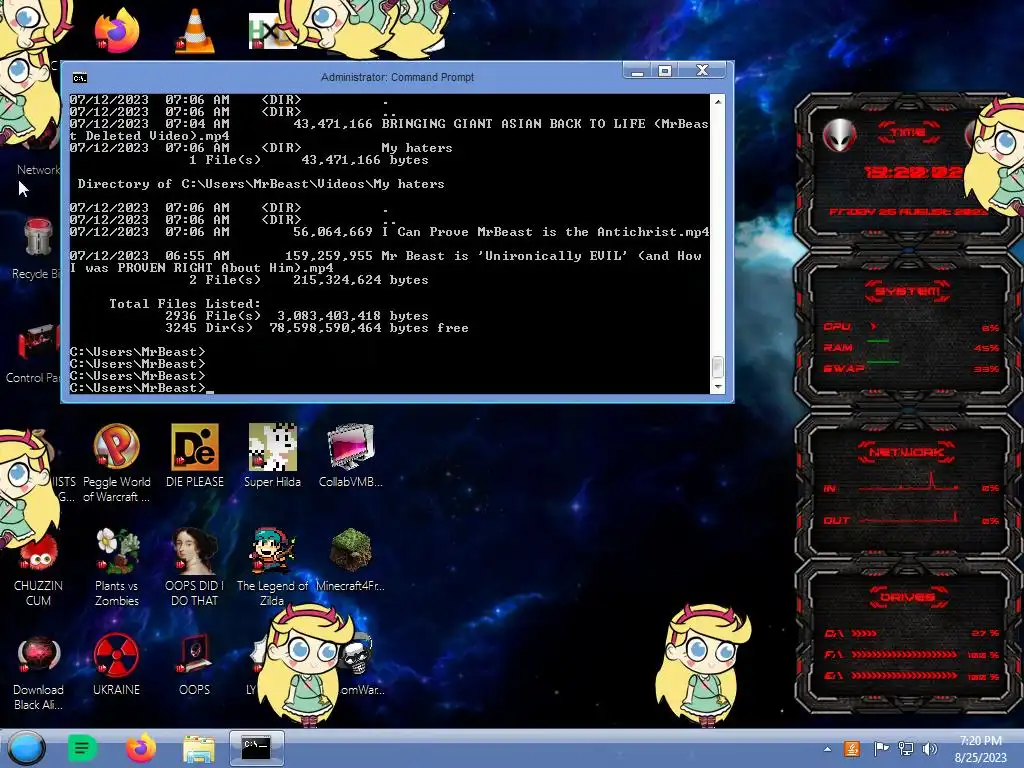Open the DIE PLEASE desktop icon
The height and width of the screenshot is (768, 1024).
coord(195,456)
